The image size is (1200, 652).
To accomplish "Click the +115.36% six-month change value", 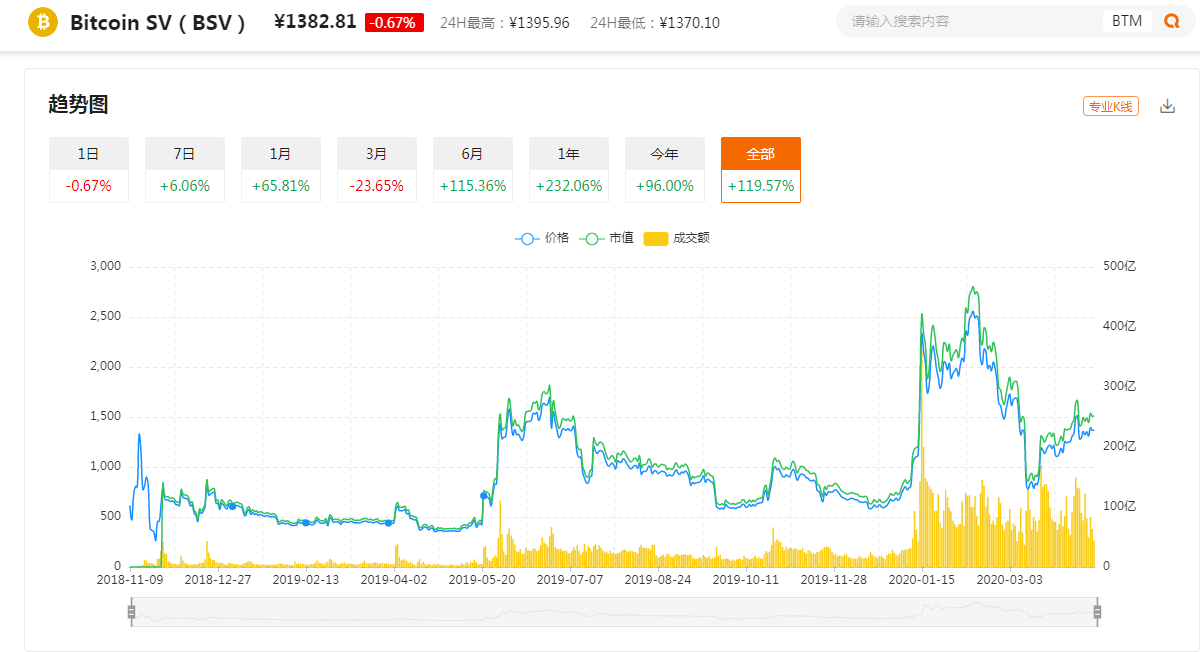I will [473, 186].
